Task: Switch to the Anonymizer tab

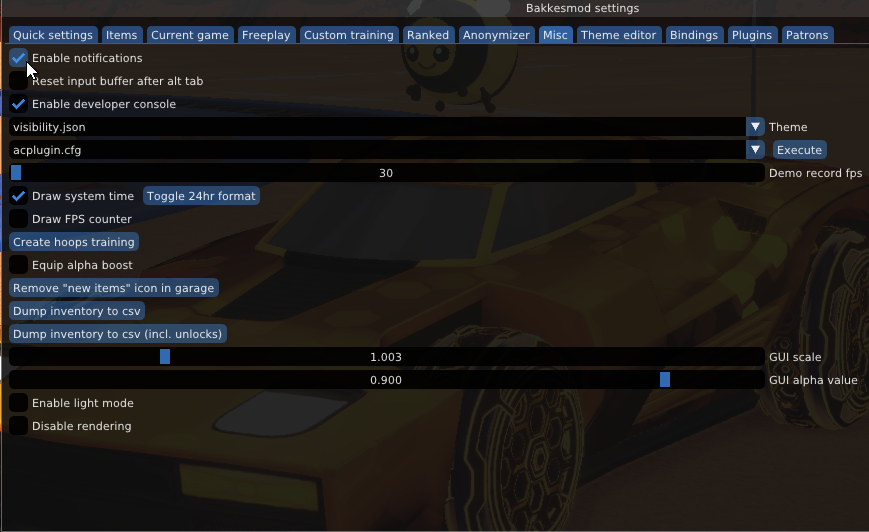Action: click(496, 35)
